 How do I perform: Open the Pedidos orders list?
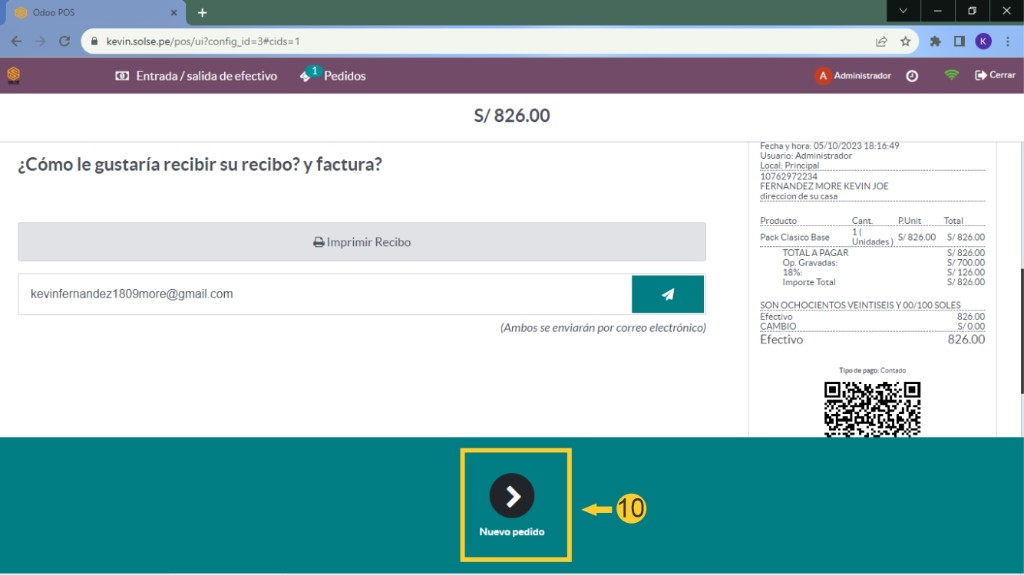click(333, 76)
